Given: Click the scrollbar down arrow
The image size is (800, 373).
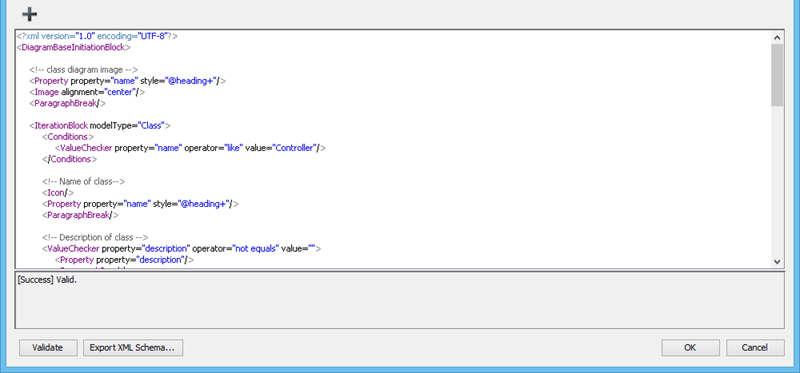Looking at the screenshot, I should 777,261.
